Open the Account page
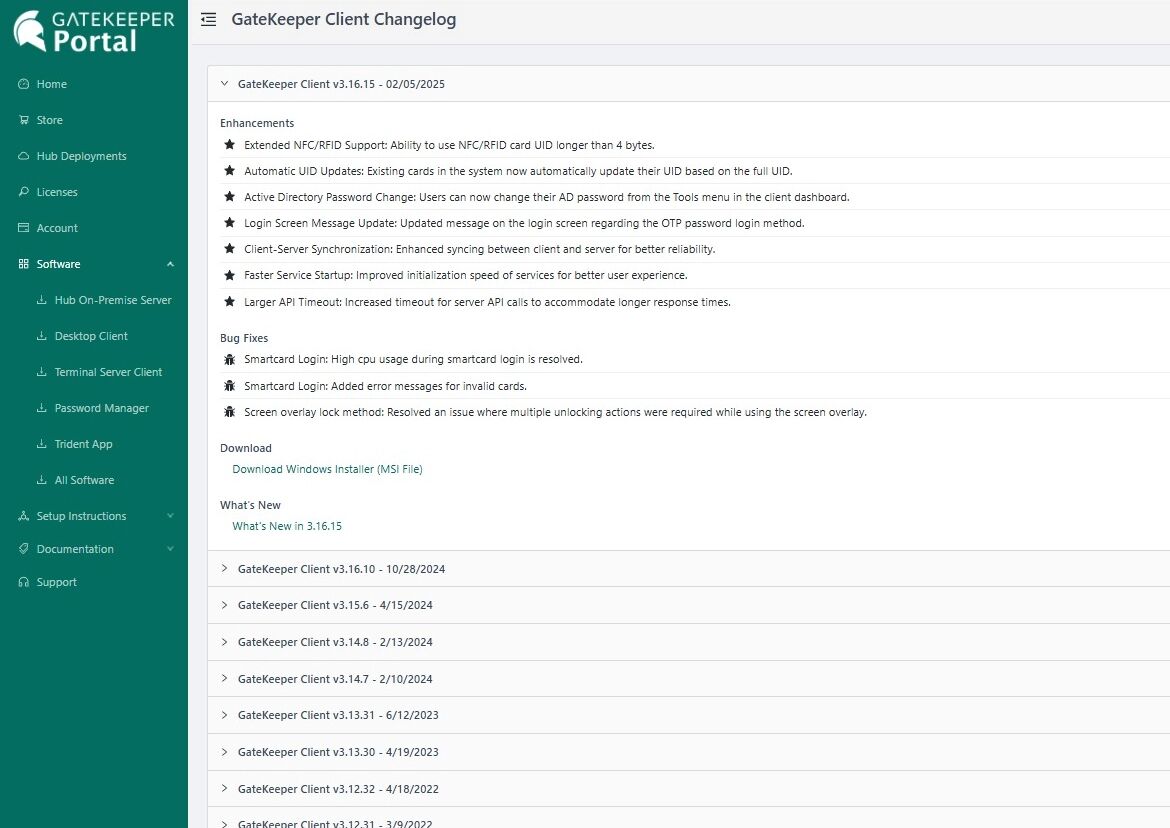The width and height of the screenshot is (1170, 828). tap(57, 228)
